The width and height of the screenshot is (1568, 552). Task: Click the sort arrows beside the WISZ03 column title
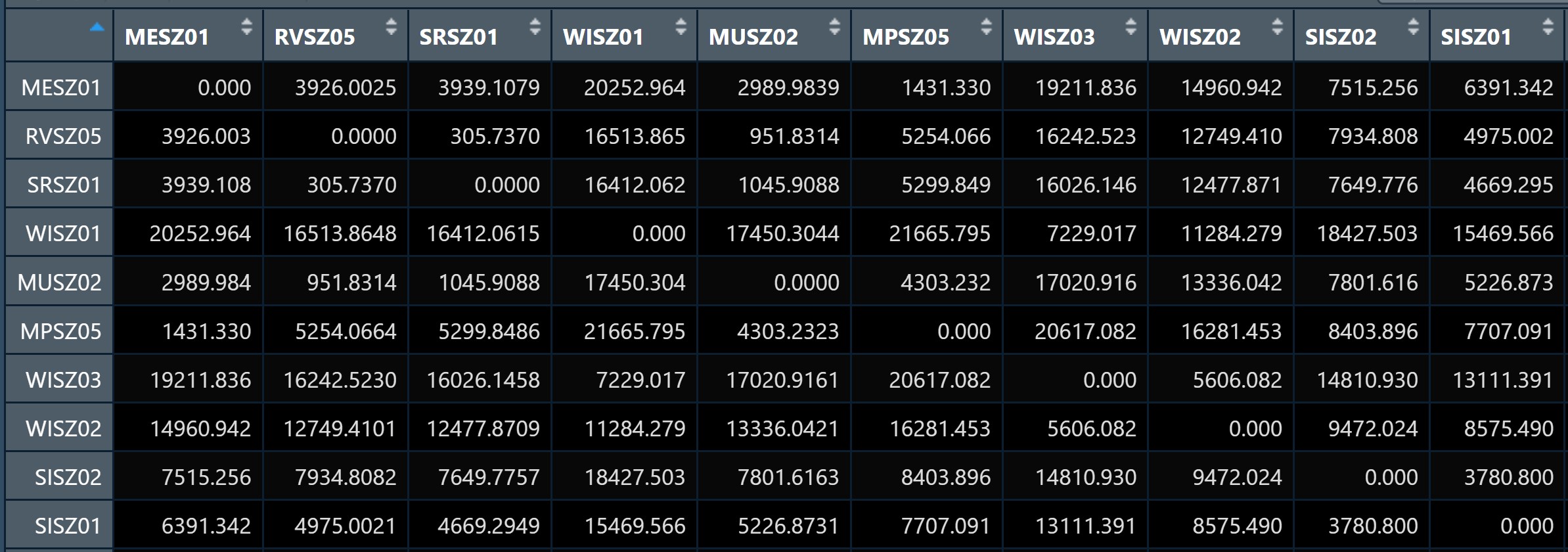[1131, 27]
